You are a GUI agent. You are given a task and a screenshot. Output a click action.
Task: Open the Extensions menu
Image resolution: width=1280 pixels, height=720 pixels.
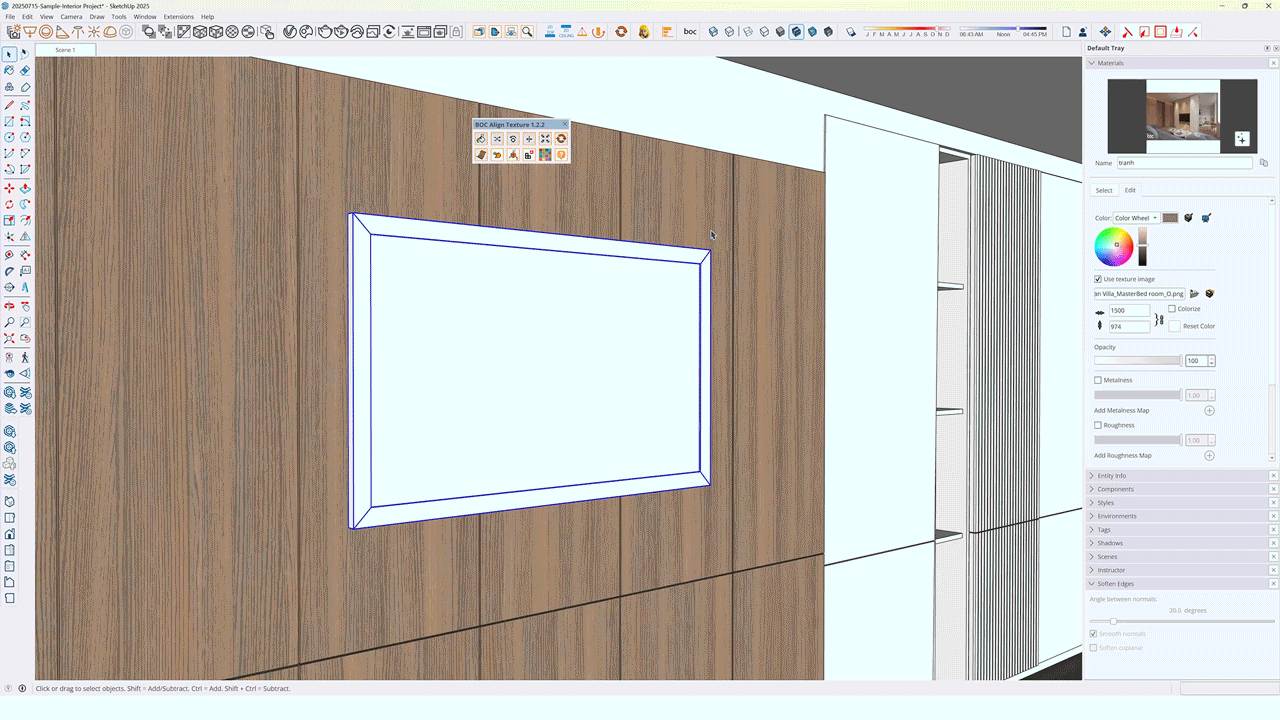point(178,17)
